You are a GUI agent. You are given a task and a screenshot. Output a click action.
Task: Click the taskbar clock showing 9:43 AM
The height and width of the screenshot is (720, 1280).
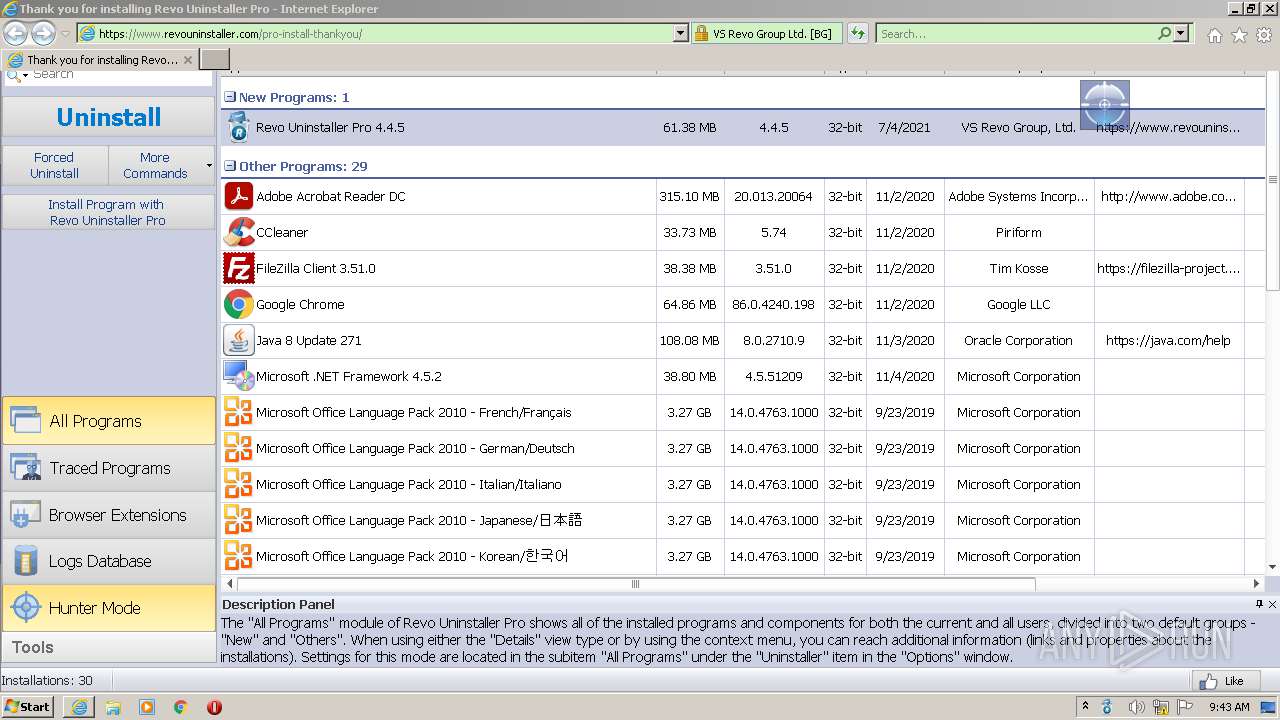pyautogui.click(x=1229, y=707)
